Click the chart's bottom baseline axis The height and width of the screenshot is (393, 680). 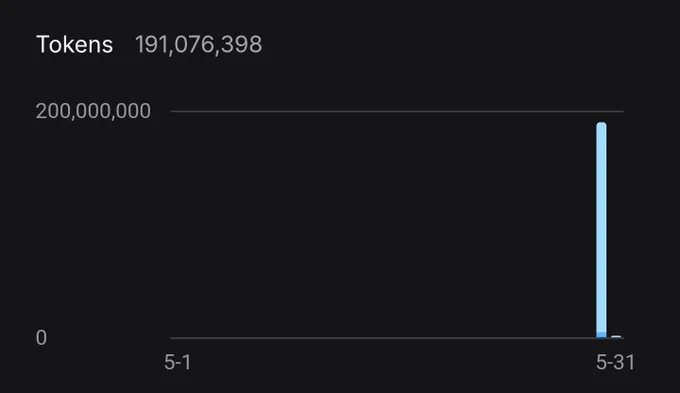tap(397, 338)
